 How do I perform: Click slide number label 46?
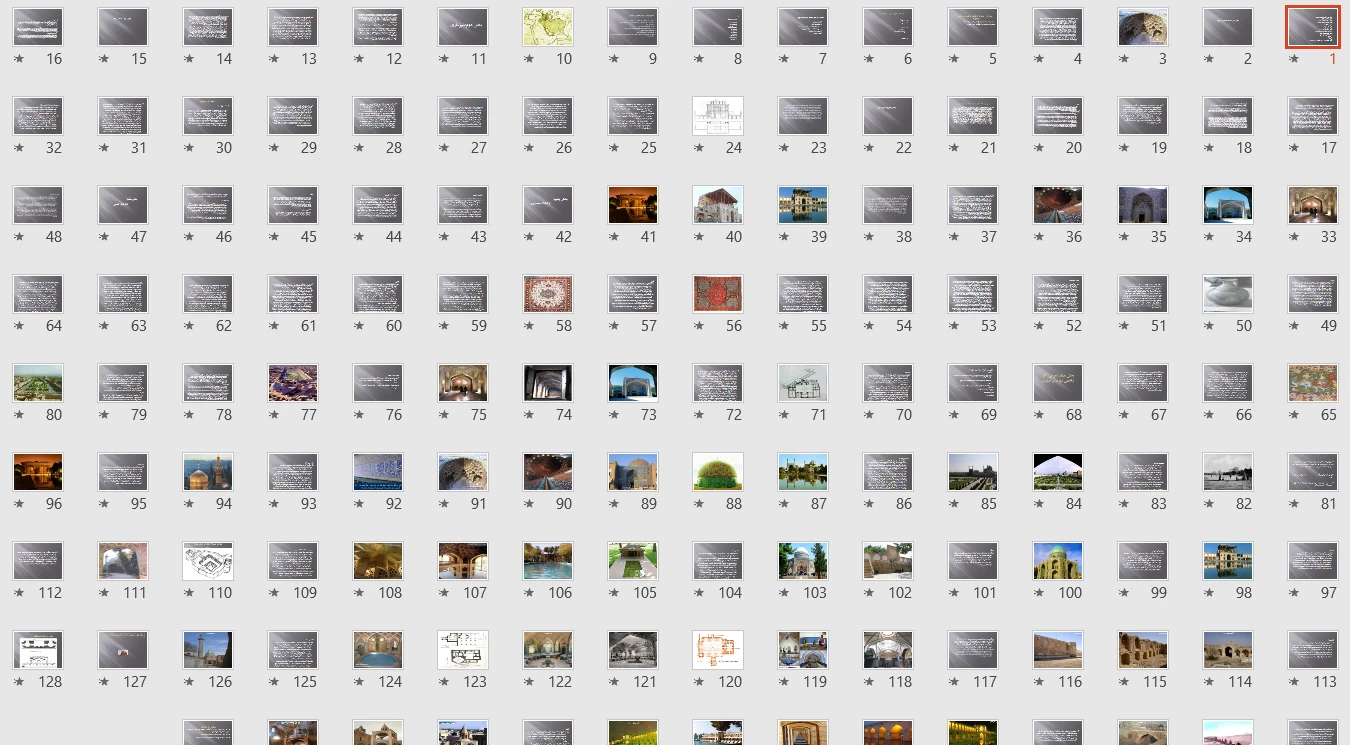coord(223,237)
